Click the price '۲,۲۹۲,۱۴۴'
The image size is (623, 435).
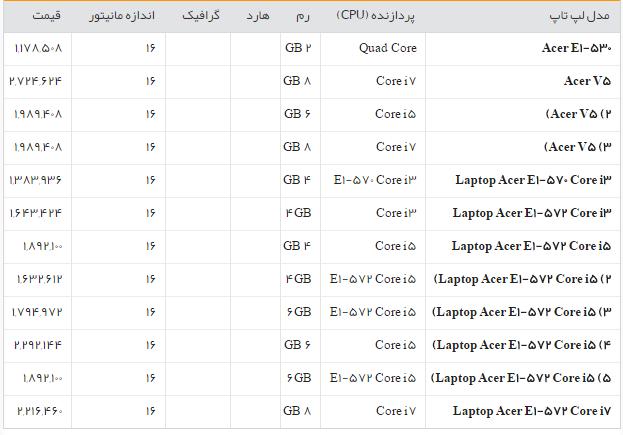click(38, 345)
